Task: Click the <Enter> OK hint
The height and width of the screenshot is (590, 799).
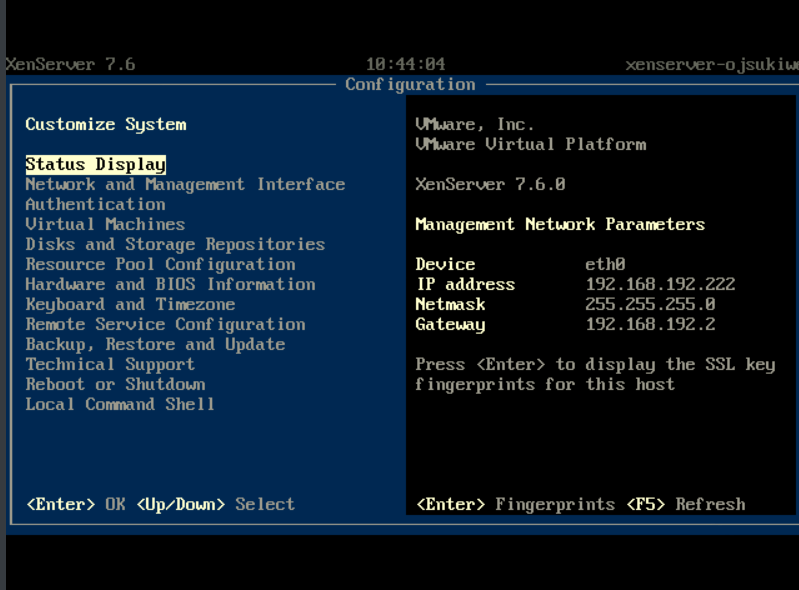Action: click(x=76, y=504)
